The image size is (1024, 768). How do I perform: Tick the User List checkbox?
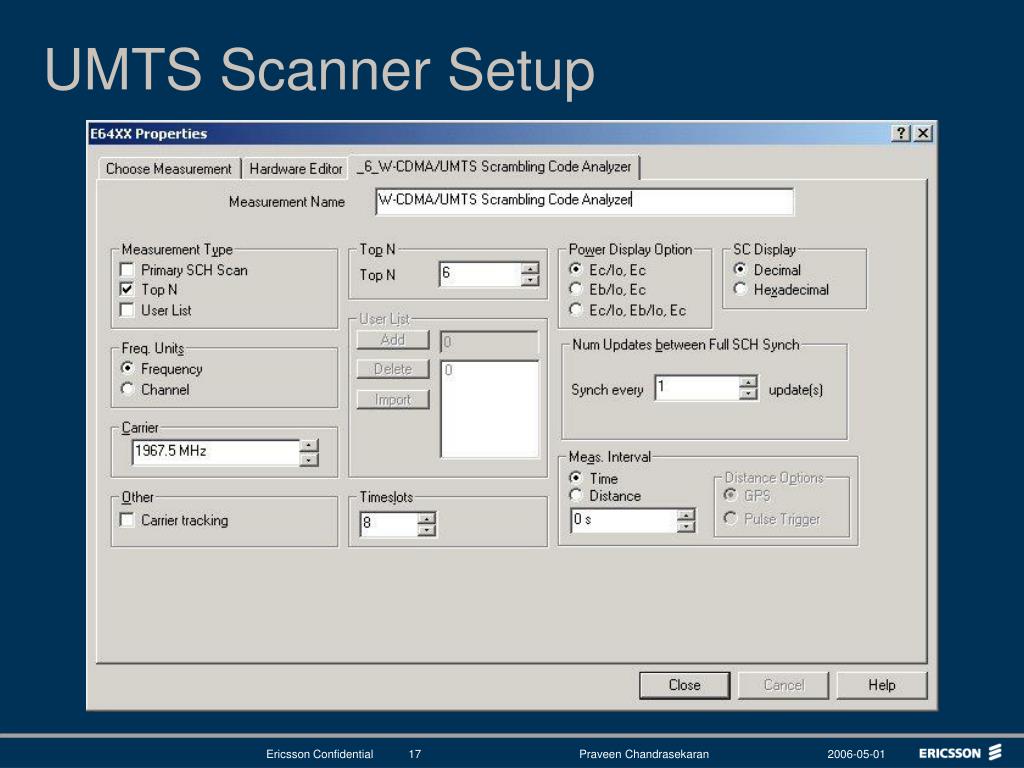pos(127,310)
